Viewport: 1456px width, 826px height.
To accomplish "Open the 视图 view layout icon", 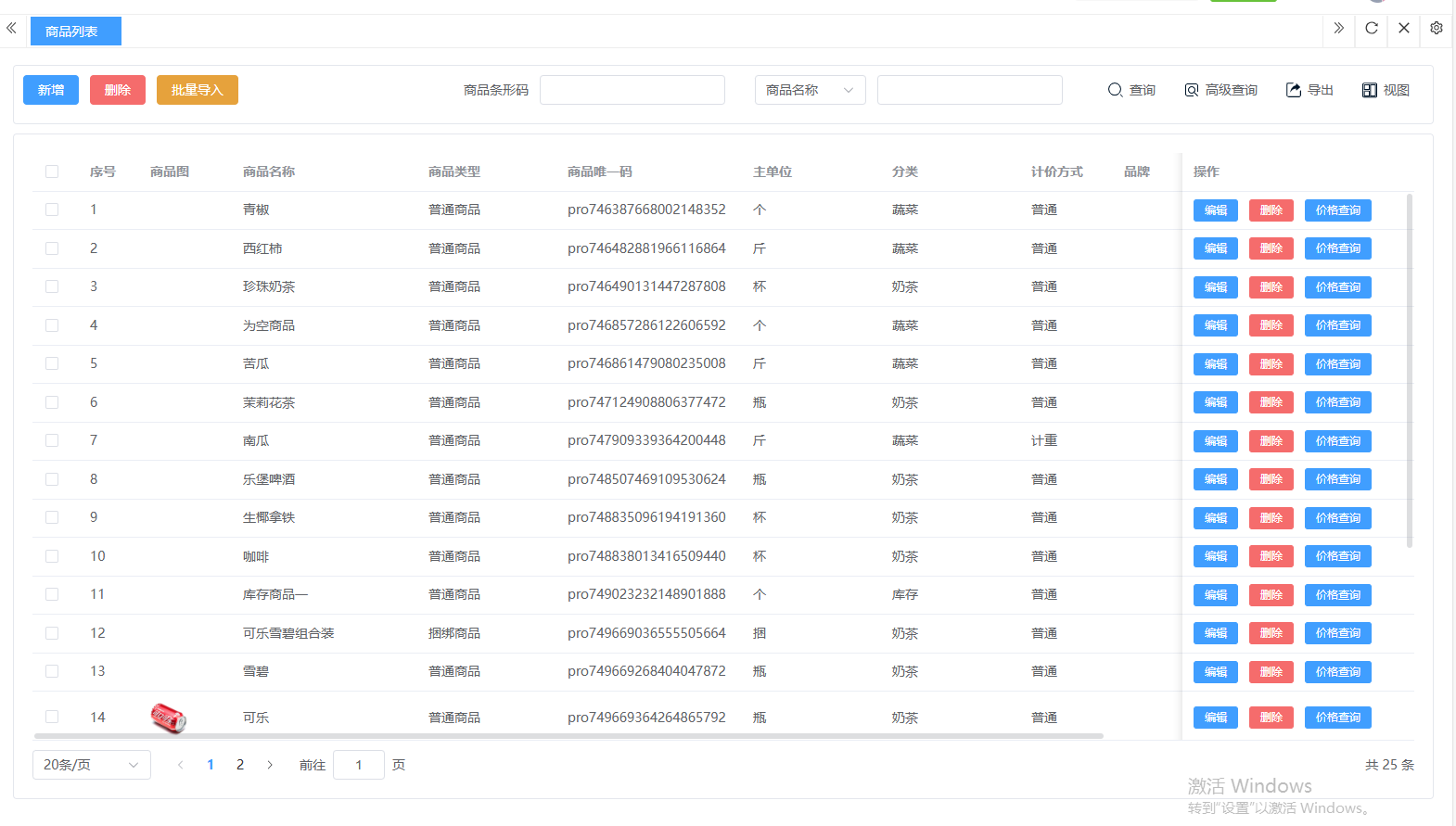I will pos(1370,90).
